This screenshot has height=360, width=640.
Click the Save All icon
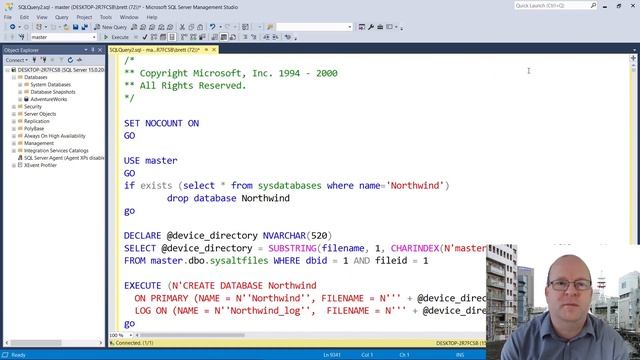[85, 27]
